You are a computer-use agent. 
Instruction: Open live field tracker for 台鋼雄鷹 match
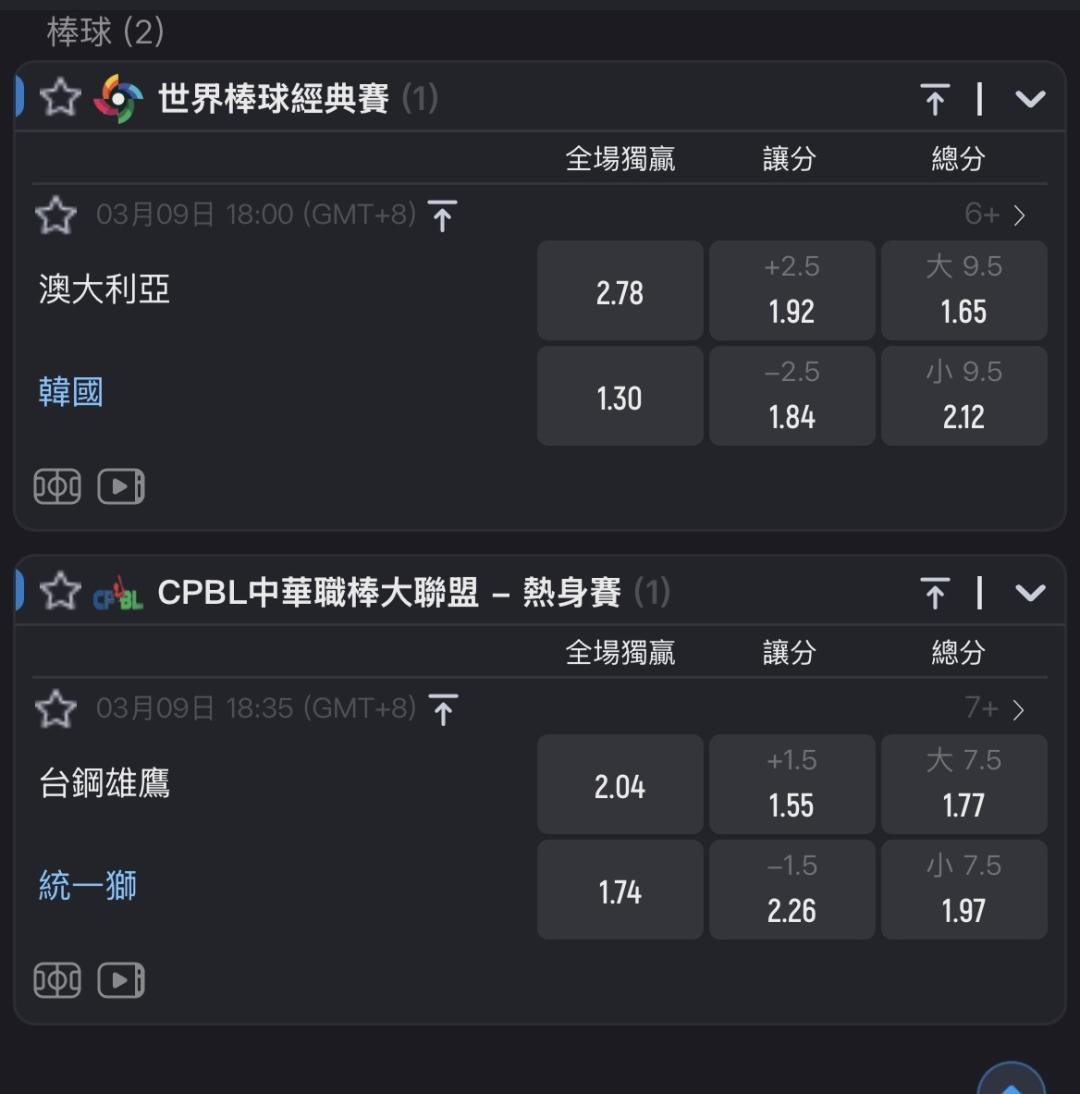pos(57,981)
